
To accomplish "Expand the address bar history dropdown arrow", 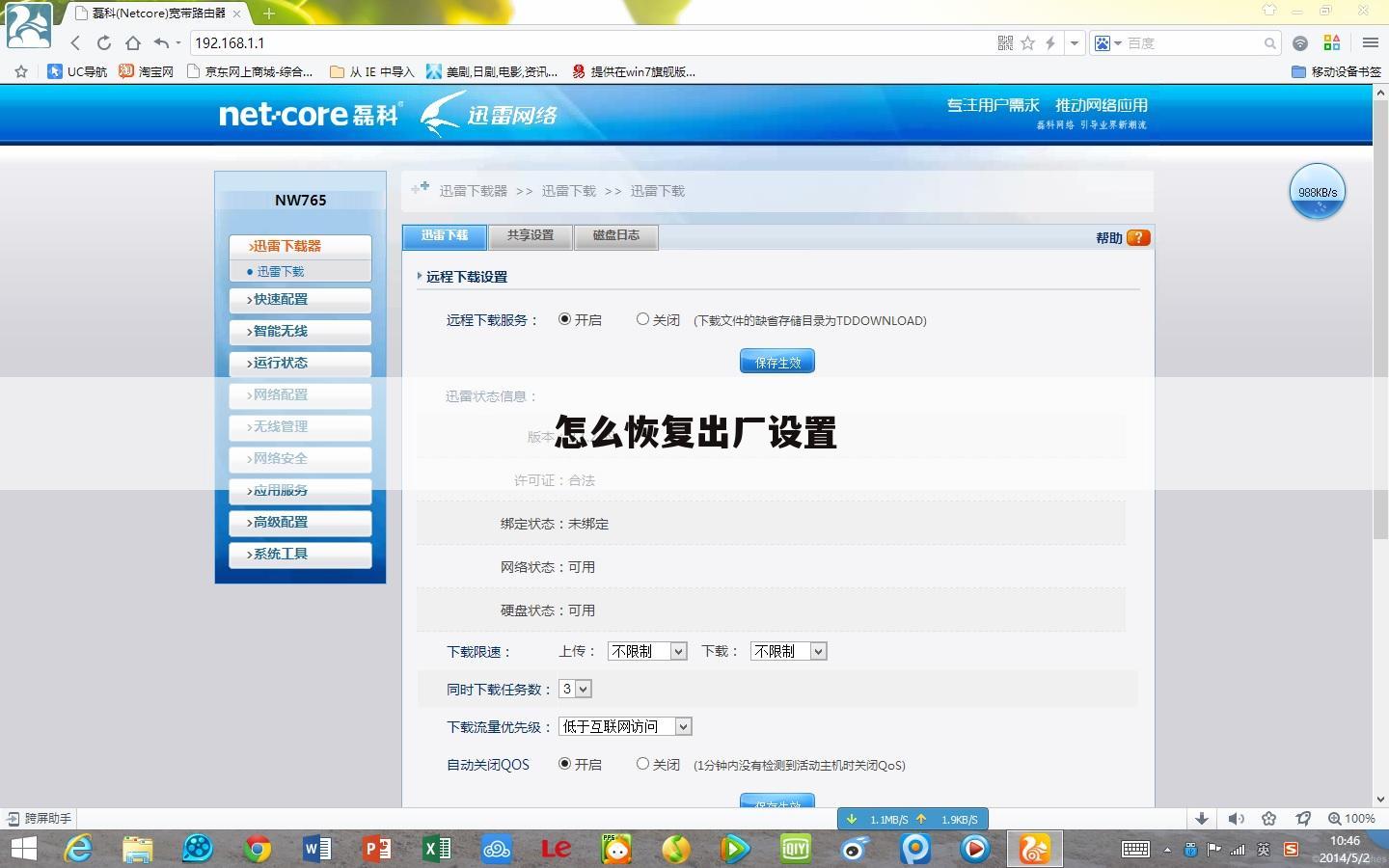I will [1075, 42].
